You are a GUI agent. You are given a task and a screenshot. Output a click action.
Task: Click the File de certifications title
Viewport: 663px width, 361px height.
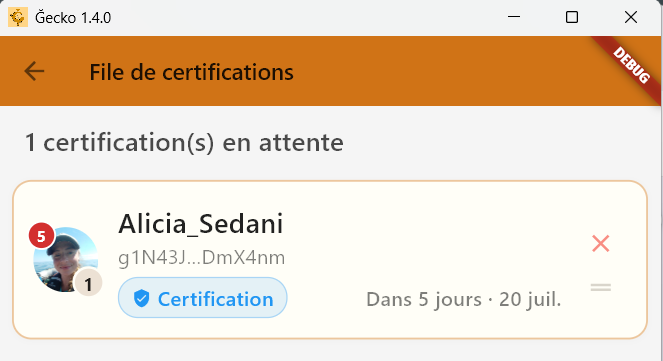192,72
